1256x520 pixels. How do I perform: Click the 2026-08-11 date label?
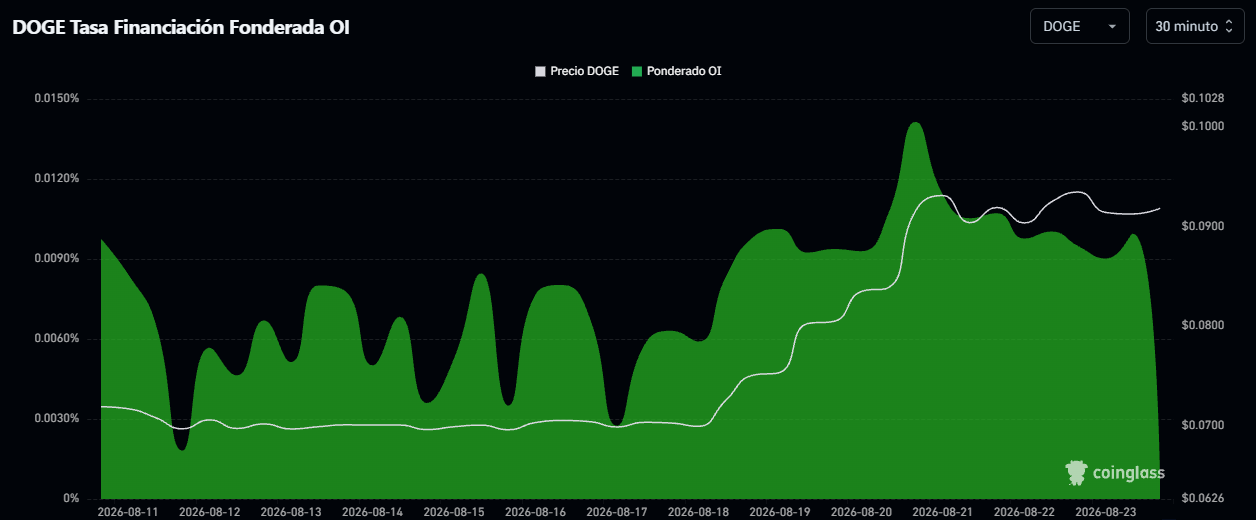128,512
